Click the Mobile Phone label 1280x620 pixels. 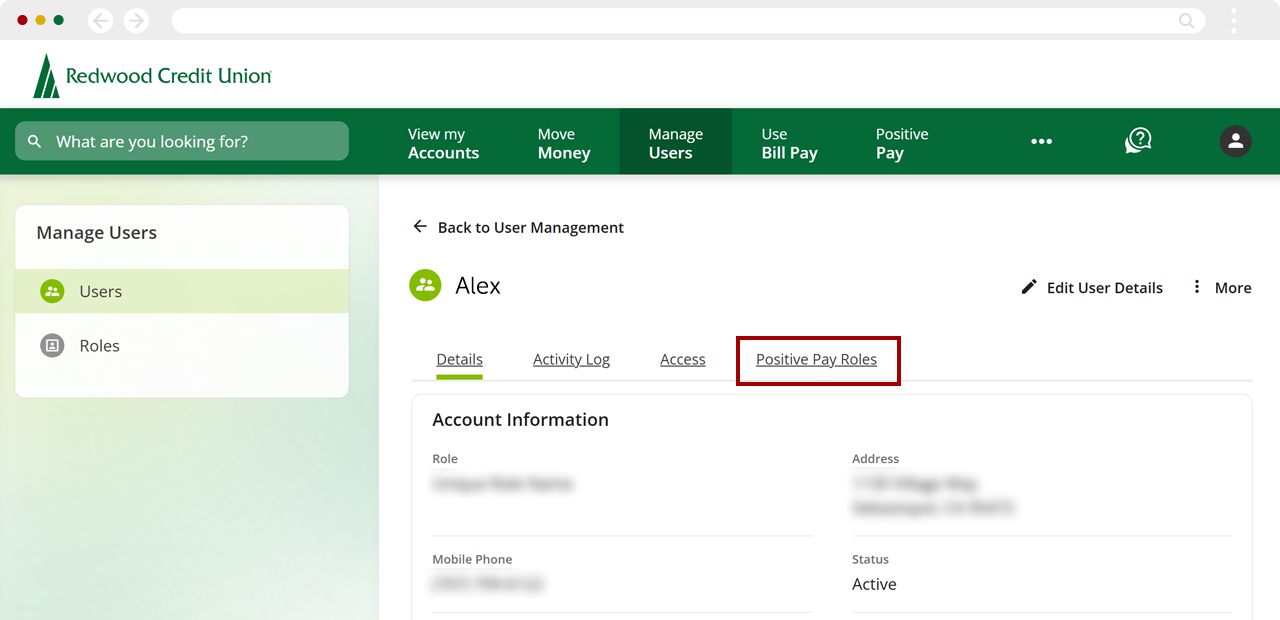pyautogui.click(x=472, y=559)
